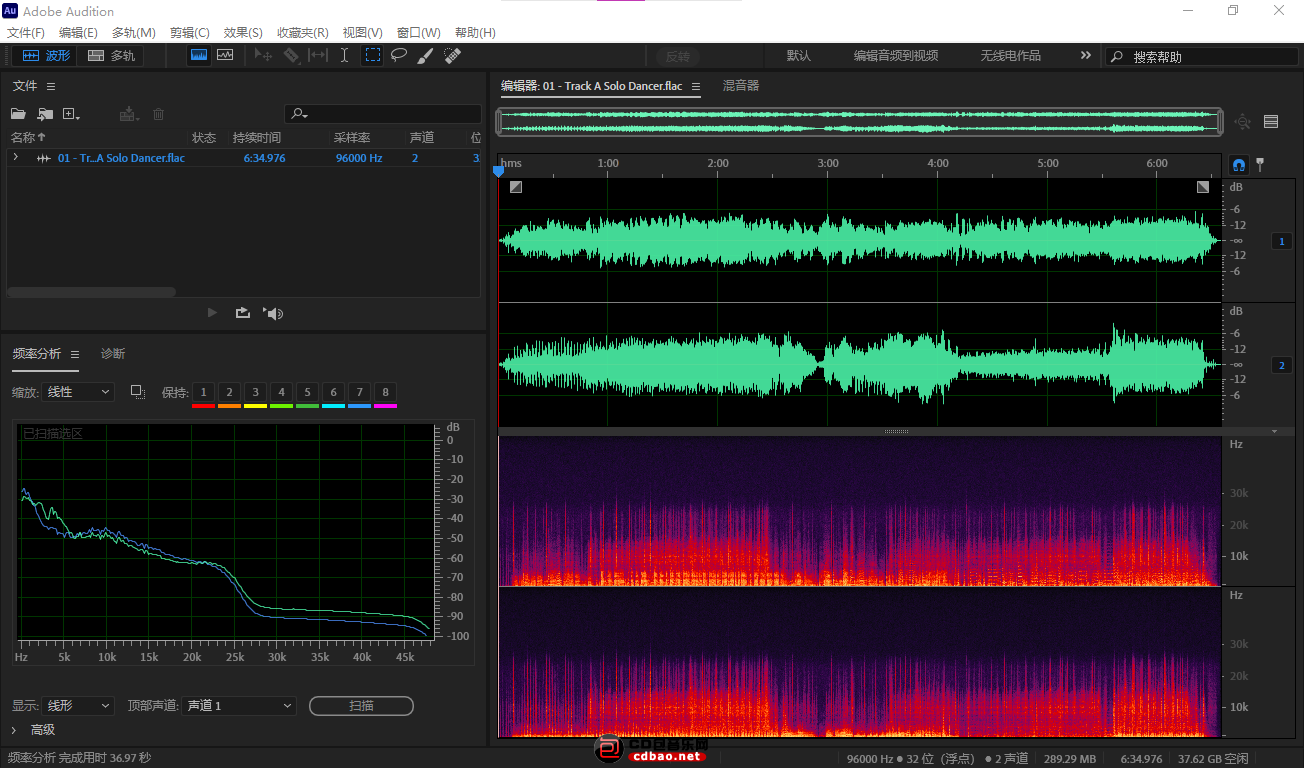Screen dimensions: 1304x768
Task: Open the 编辑(E) menu
Action: pyautogui.click(x=78, y=33)
